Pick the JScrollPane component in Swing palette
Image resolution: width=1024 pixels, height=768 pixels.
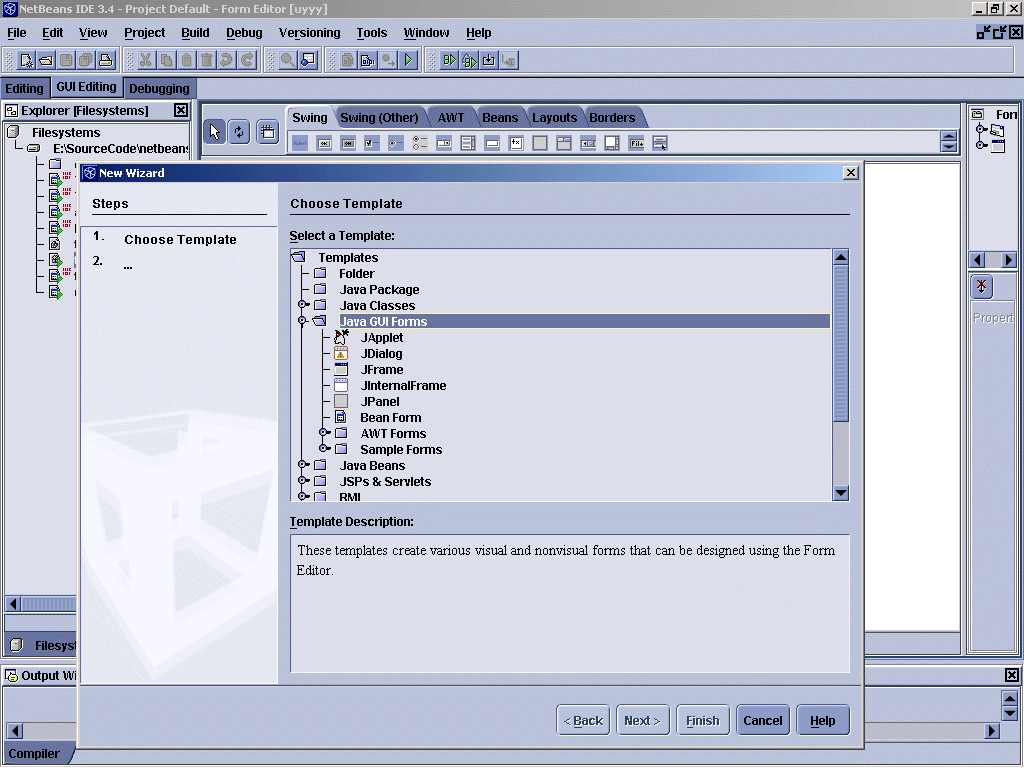612,143
